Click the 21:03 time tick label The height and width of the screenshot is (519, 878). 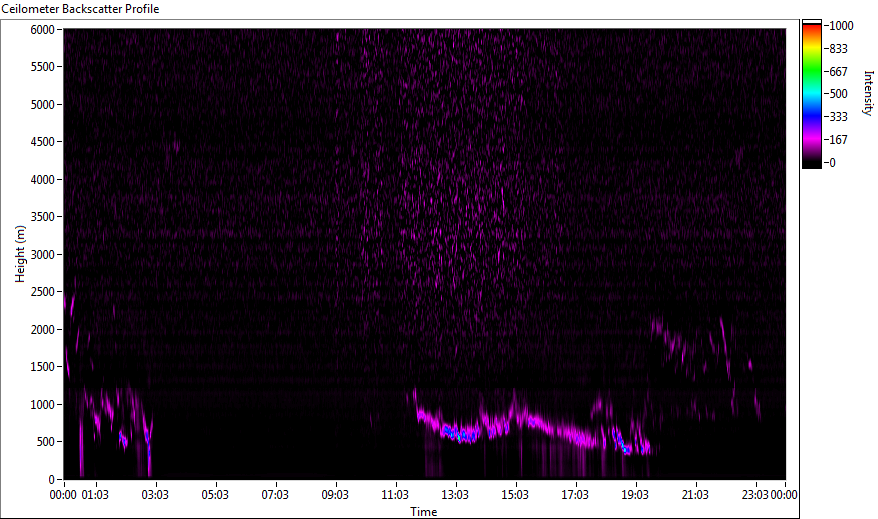click(695, 495)
